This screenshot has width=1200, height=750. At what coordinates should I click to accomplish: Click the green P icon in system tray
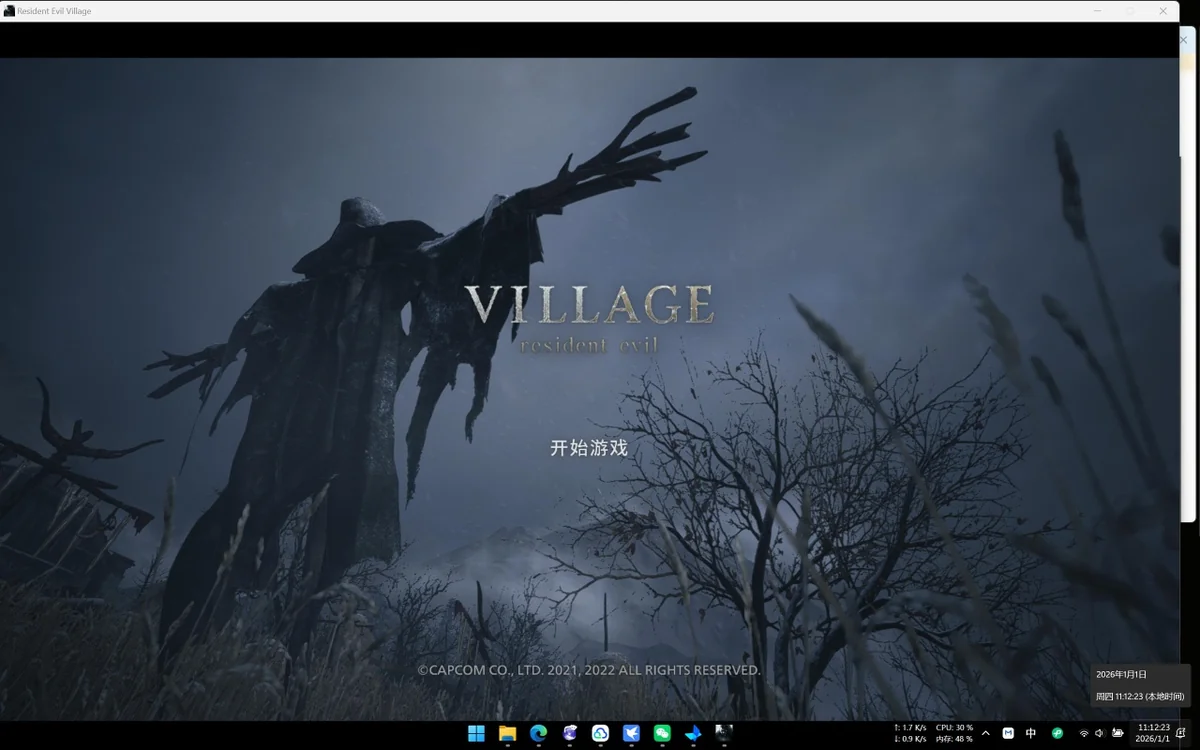1056,735
